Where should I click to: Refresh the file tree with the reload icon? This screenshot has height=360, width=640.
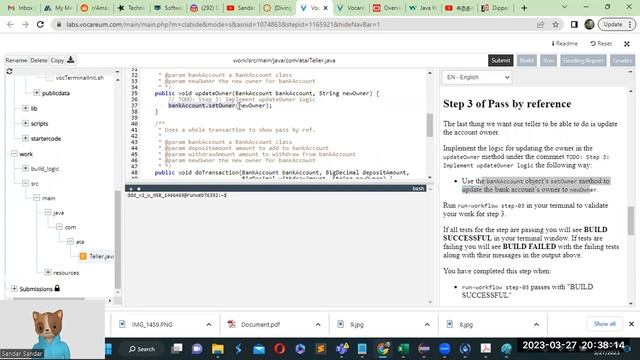pos(9,71)
